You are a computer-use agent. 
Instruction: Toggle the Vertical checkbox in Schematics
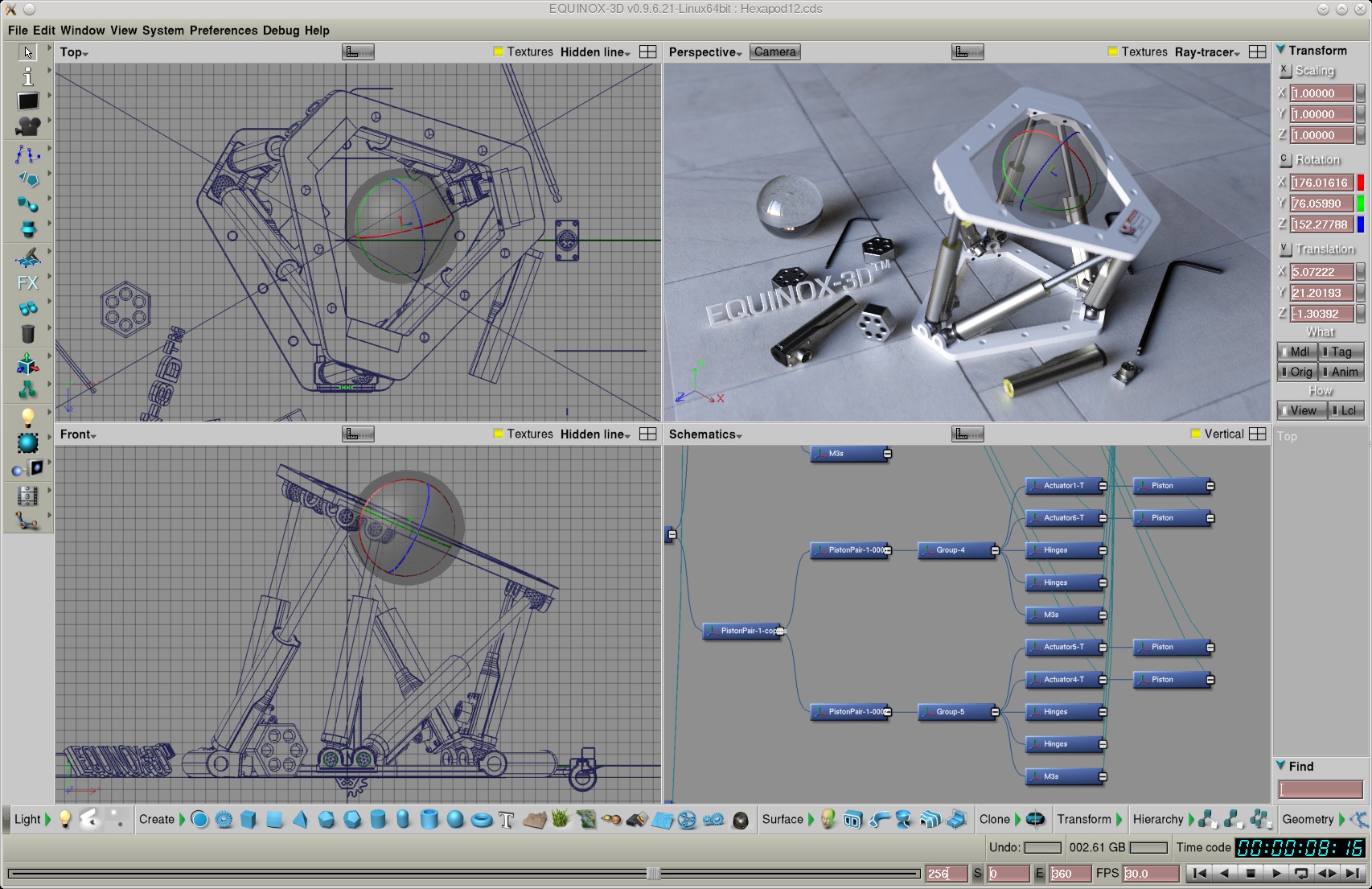click(x=1196, y=434)
